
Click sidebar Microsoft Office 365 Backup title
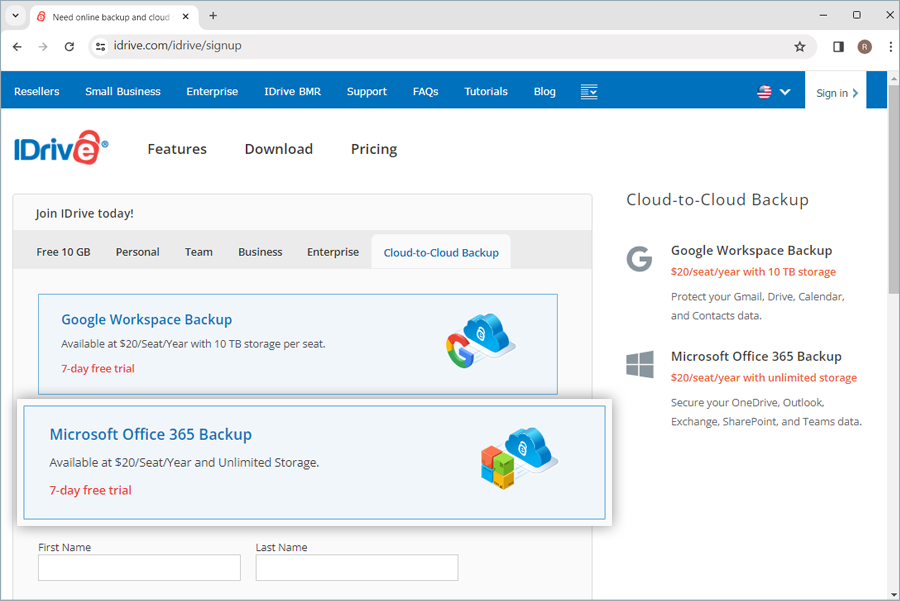(756, 356)
